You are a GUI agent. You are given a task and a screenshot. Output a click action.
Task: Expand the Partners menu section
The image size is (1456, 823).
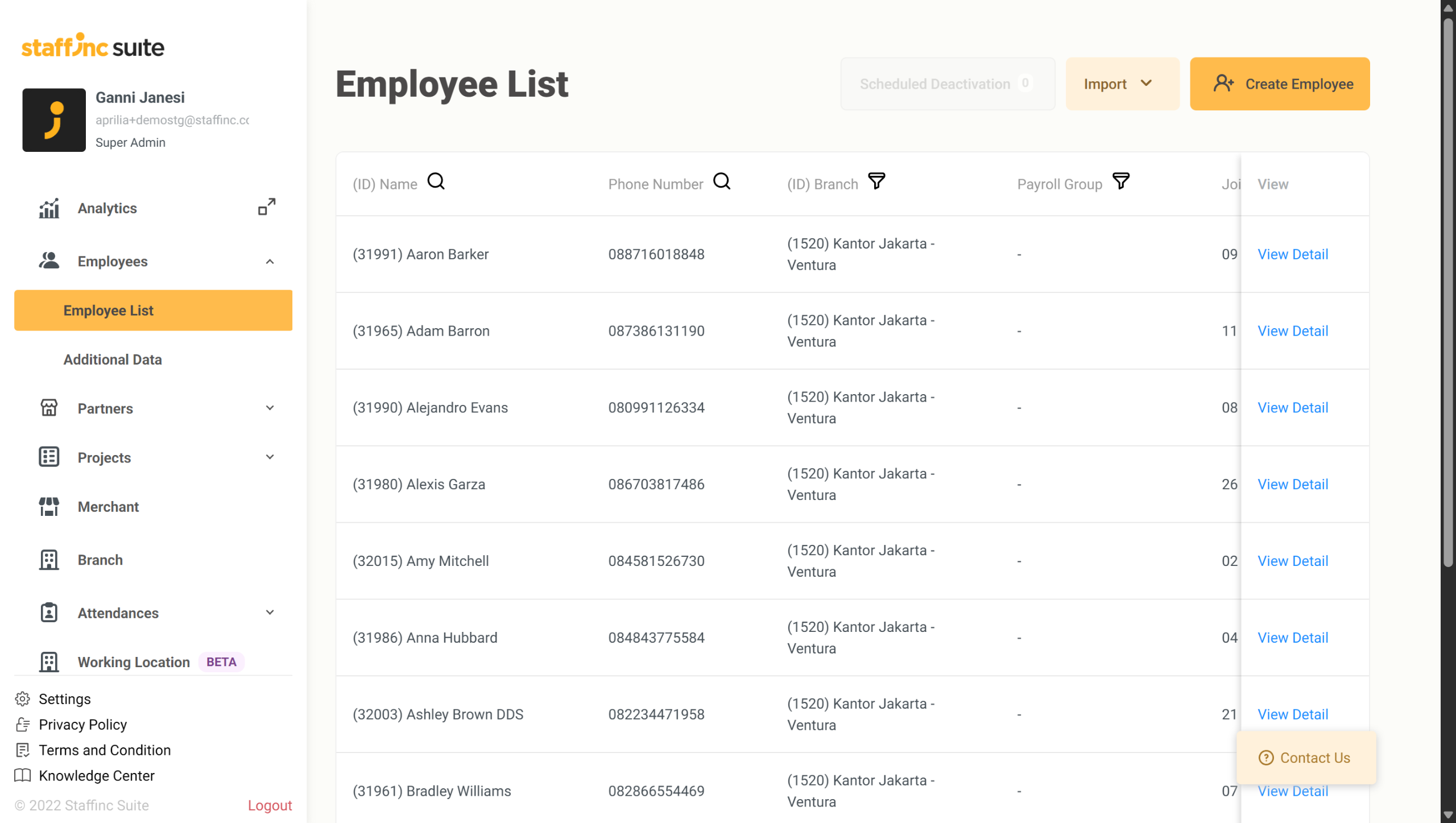[x=270, y=408]
